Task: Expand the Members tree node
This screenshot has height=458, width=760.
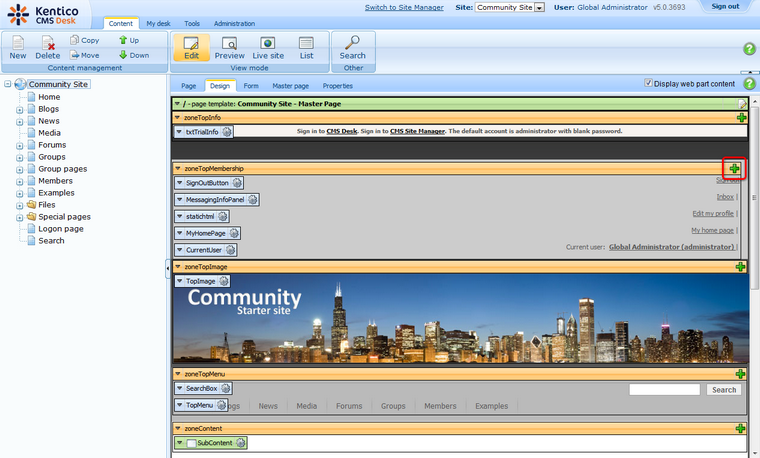Action: [x=19, y=181]
